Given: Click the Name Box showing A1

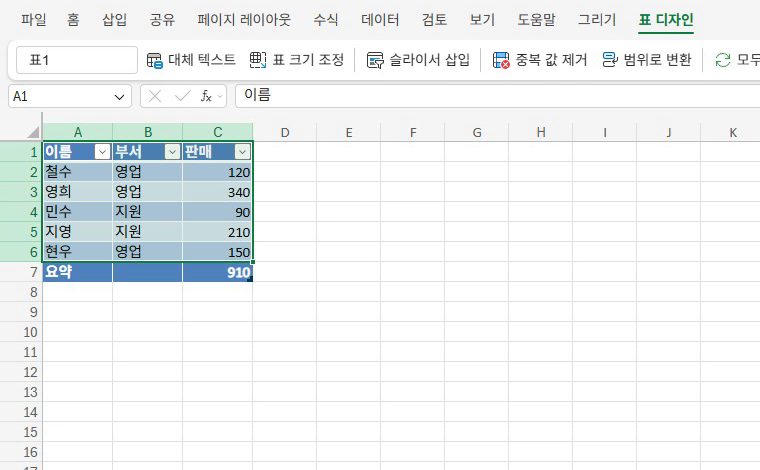Looking at the screenshot, I should [70, 96].
